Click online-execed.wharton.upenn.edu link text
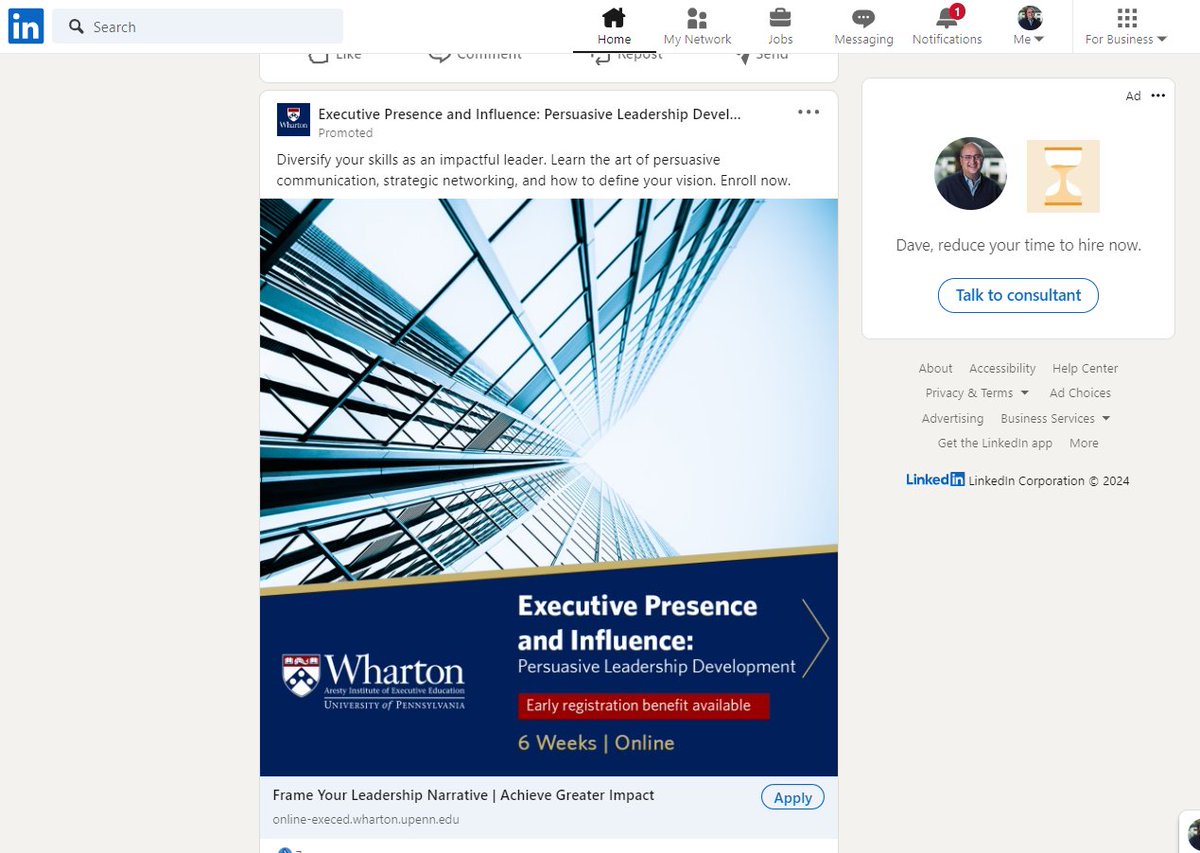The image size is (1200, 853). [366, 819]
